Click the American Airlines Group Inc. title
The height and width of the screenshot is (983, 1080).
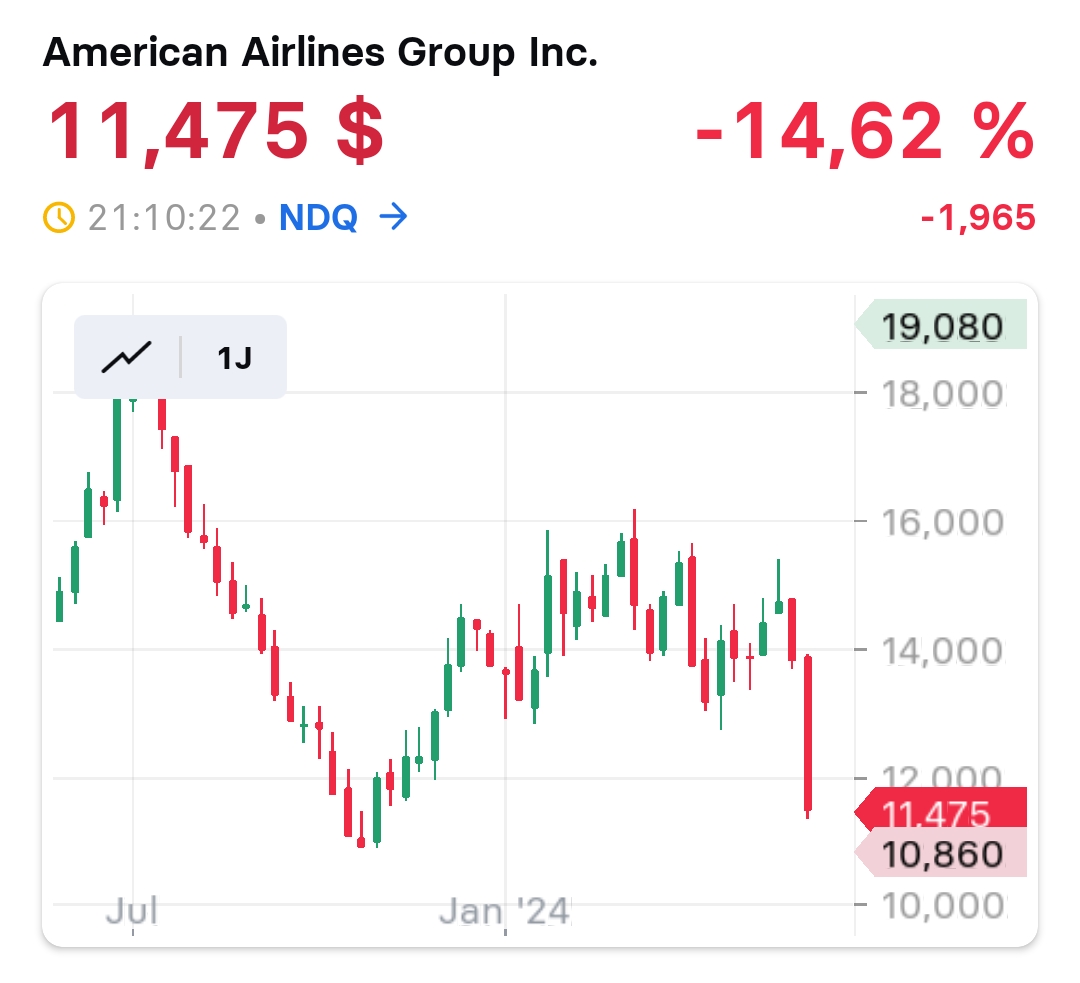[x=320, y=52]
